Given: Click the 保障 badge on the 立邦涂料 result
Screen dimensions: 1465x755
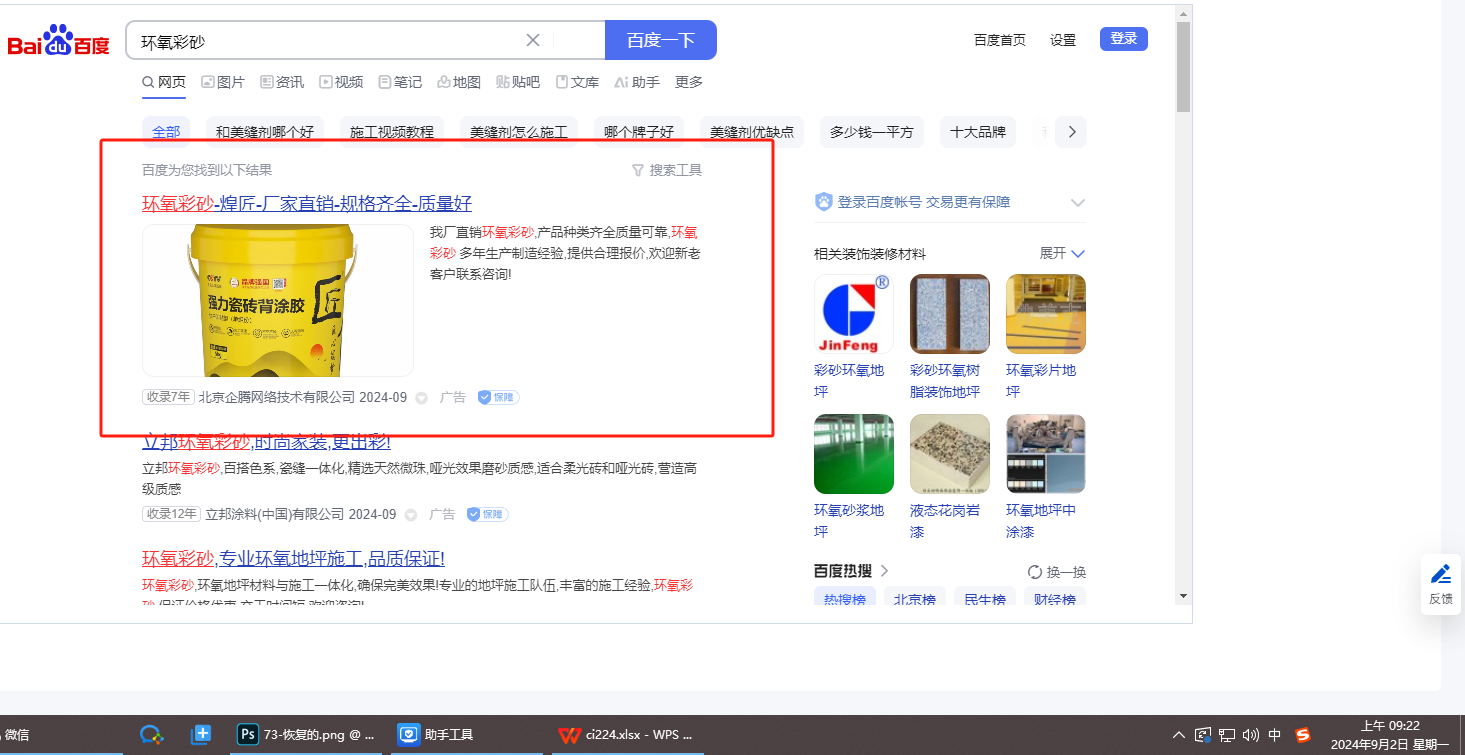Looking at the screenshot, I should (x=487, y=514).
